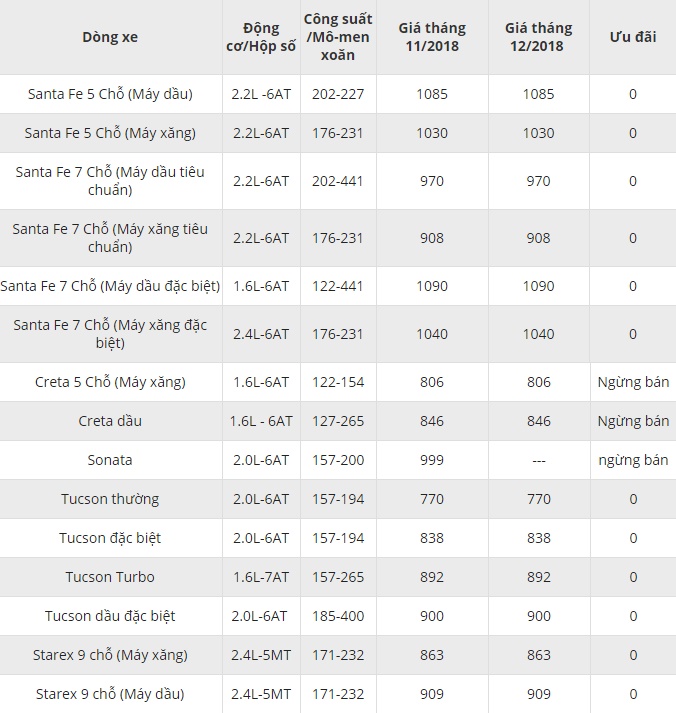The width and height of the screenshot is (676, 713).
Task: Click "Ngừng bán" in the Creta dầu row
Action: point(632,421)
